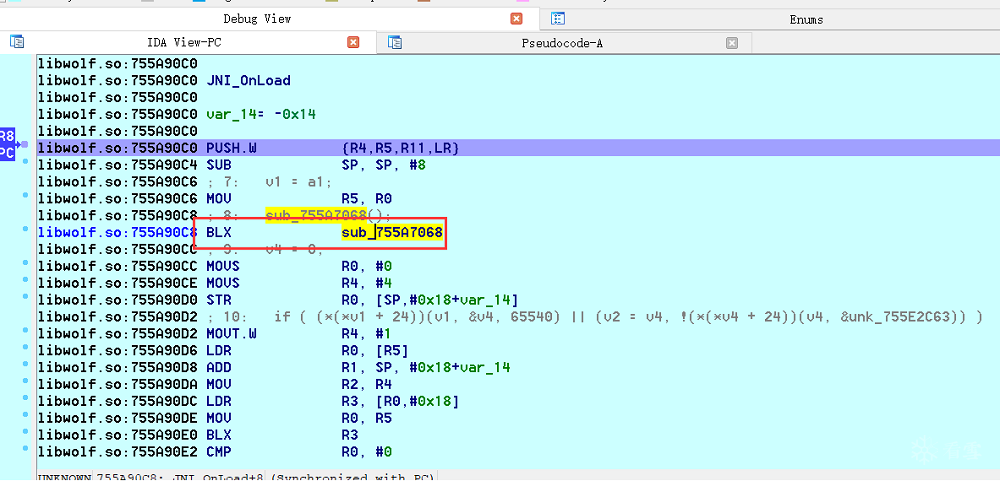Click operand R4, #4 of MOVS

[367, 283]
